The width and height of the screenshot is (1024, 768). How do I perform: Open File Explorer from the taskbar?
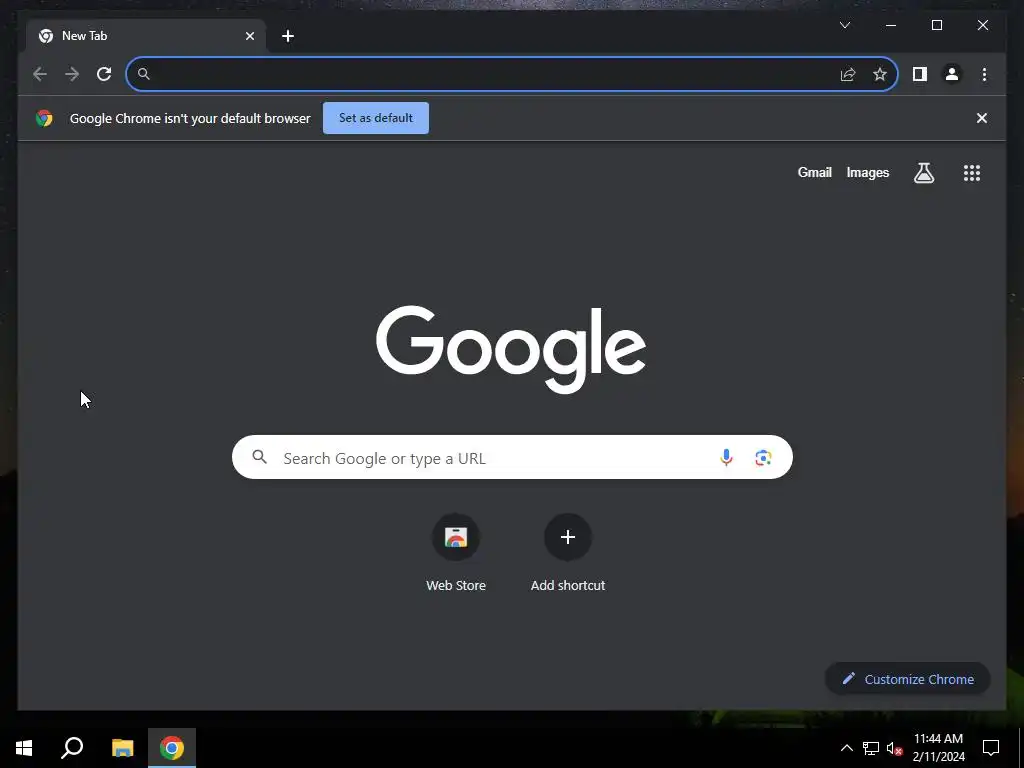(122, 748)
